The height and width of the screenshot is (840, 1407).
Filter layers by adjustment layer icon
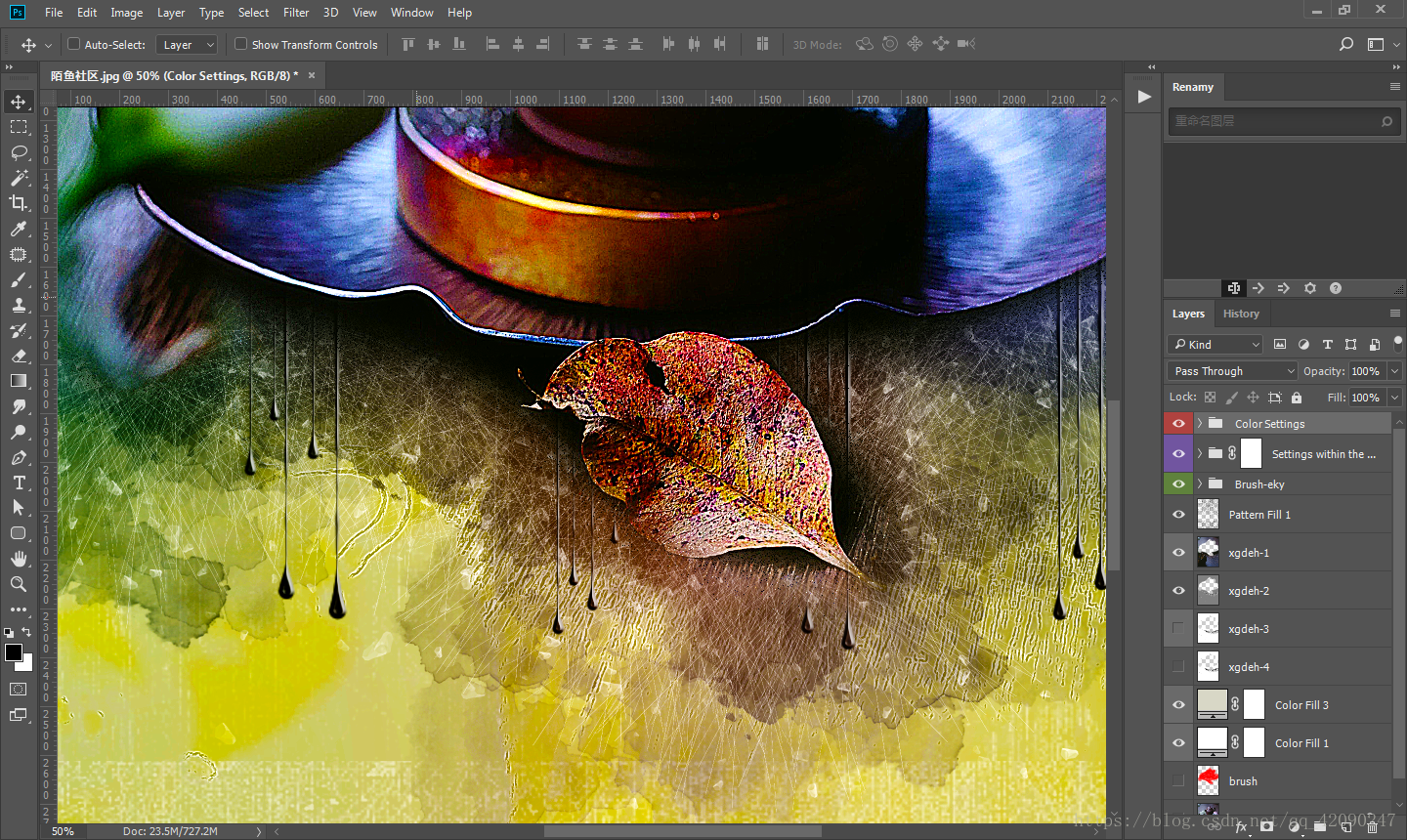pyautogui.click(x=1303, y=344)
